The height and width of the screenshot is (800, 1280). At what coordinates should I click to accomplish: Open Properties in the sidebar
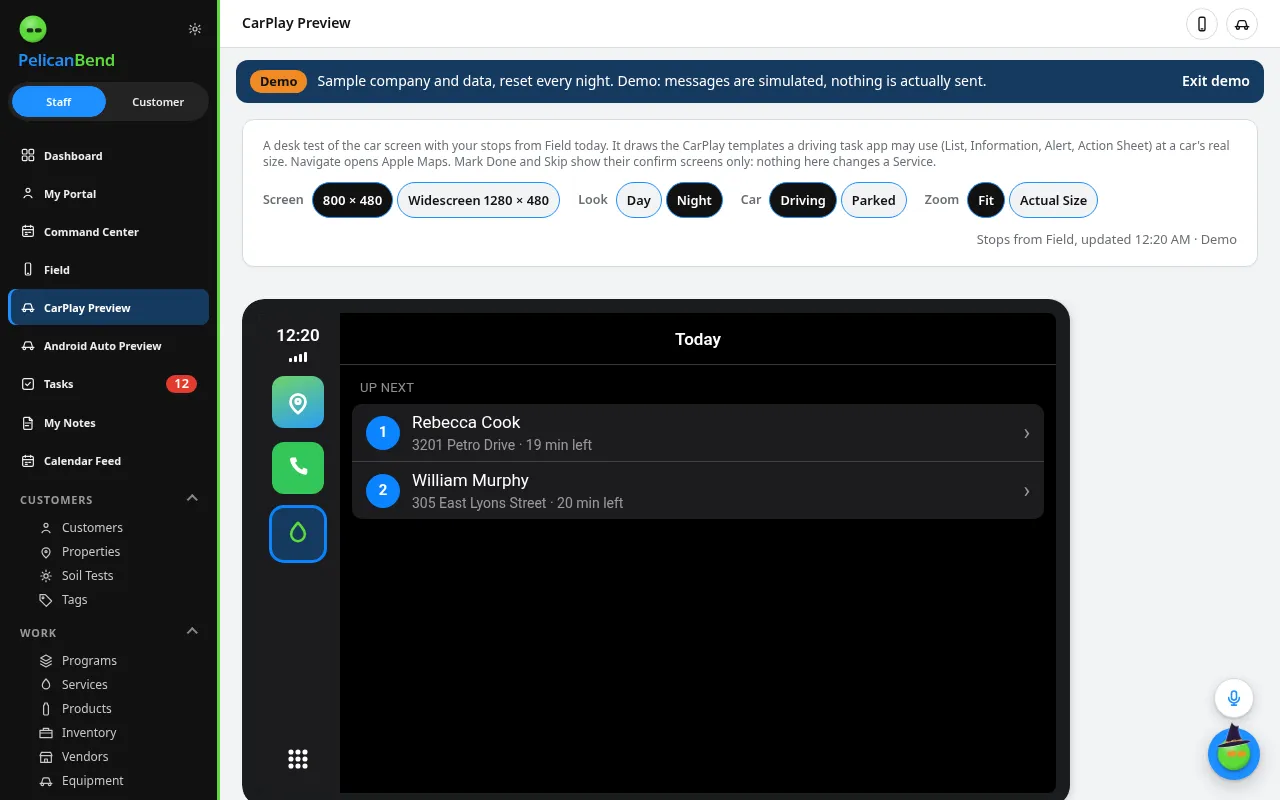click(x=90, y=552)
